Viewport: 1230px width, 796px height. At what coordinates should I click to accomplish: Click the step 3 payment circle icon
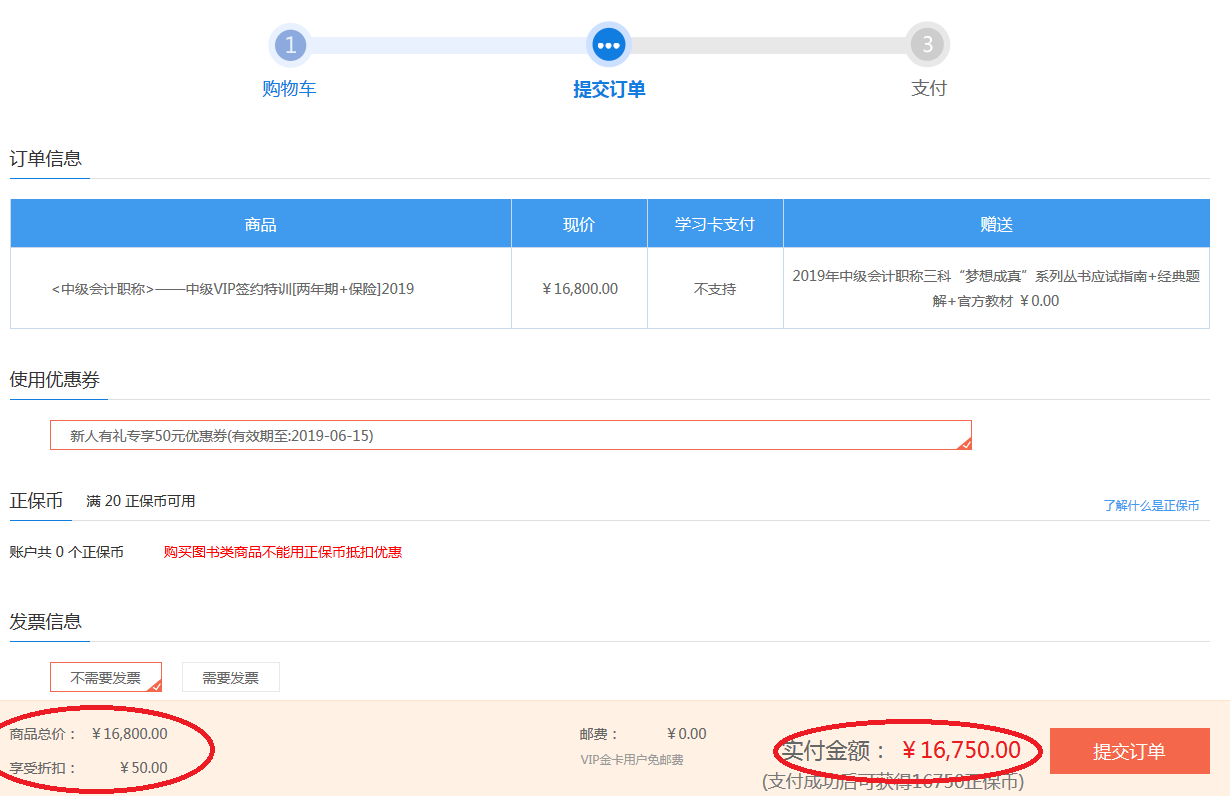pos(927,45)
